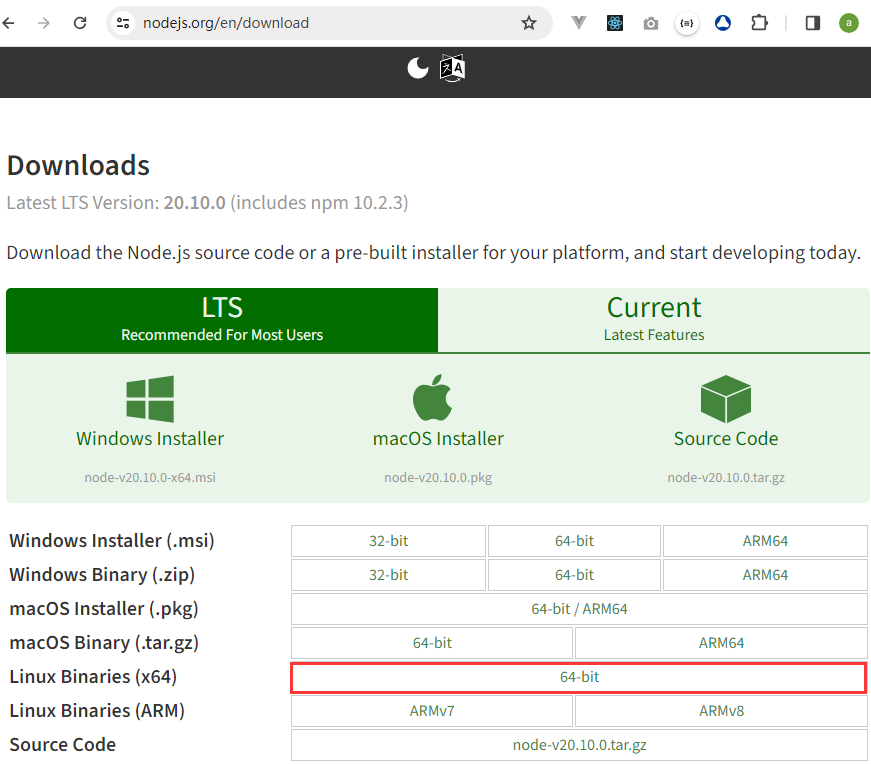Toggle the browser side panel
The width and height of the screenshot is (871, 764).
pyautogui.click(x=813, y=23)
